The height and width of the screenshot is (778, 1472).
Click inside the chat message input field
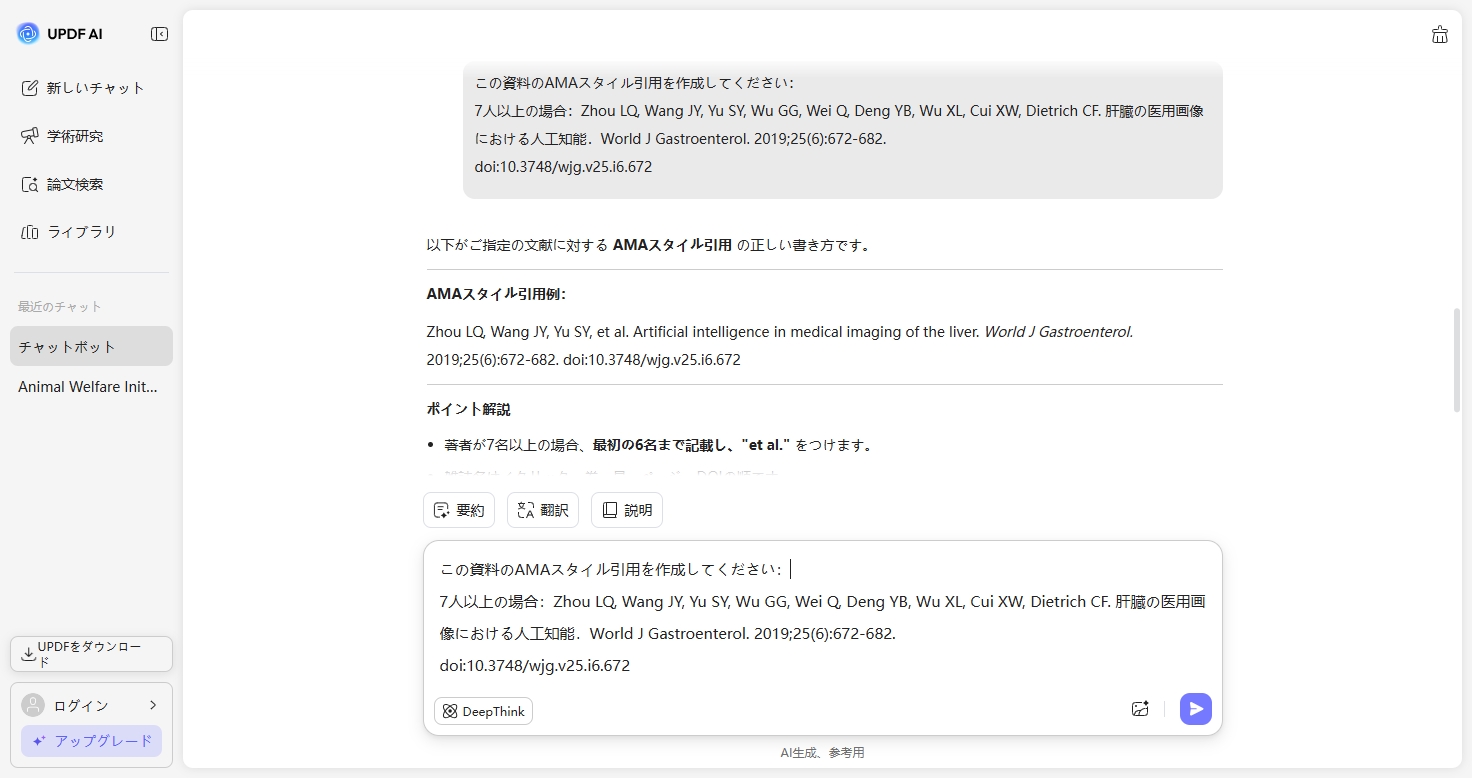tap(820, 618)
